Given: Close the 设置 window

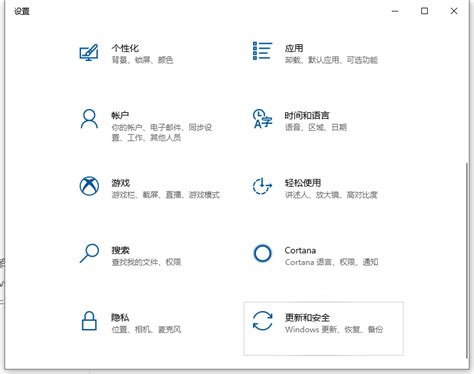Looking at the screenshot, I should click(454, 11).
